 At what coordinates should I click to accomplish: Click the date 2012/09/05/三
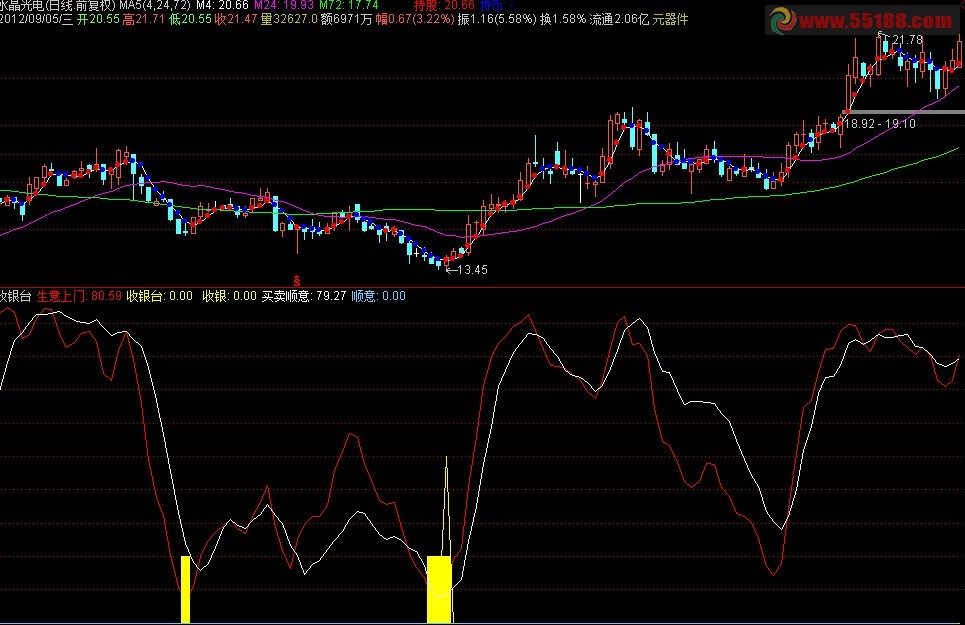pos(36,19)
